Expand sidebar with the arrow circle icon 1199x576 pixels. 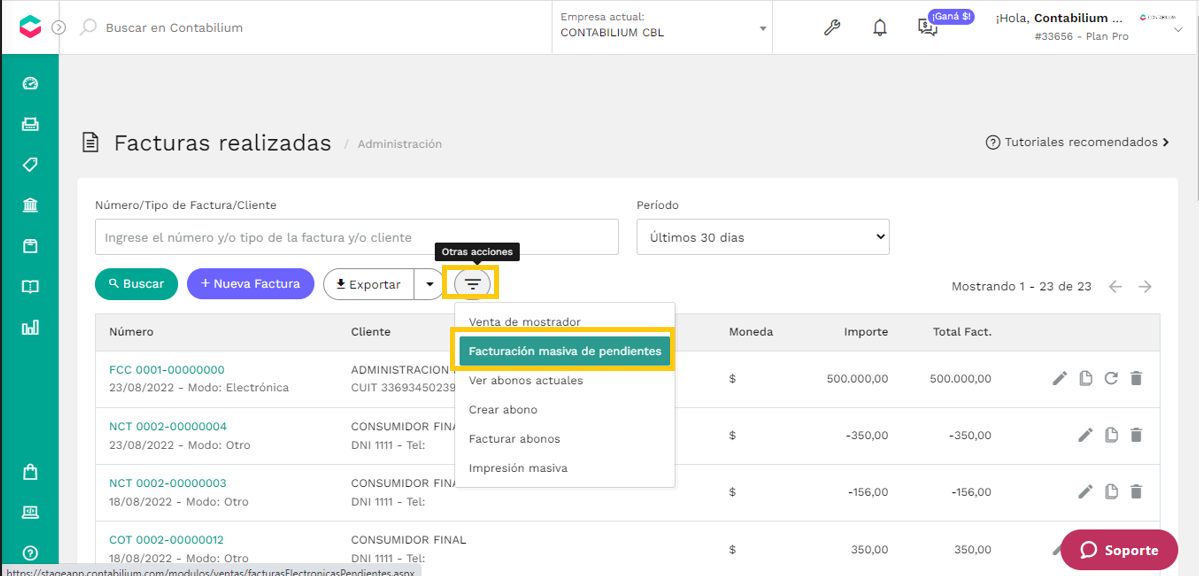click(59, 28)
